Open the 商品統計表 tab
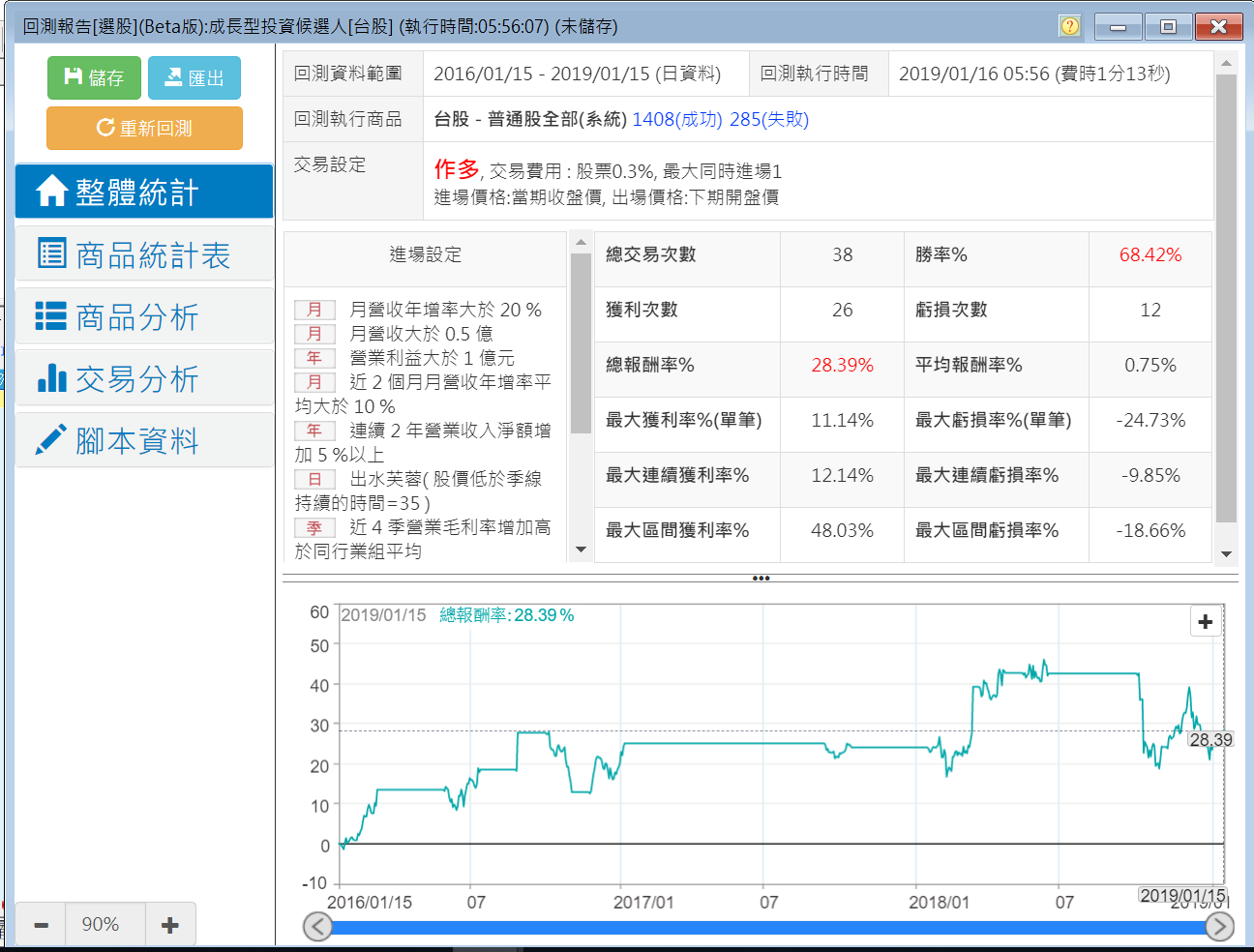This screenshot has width=1254, height=952. point(144,254)
